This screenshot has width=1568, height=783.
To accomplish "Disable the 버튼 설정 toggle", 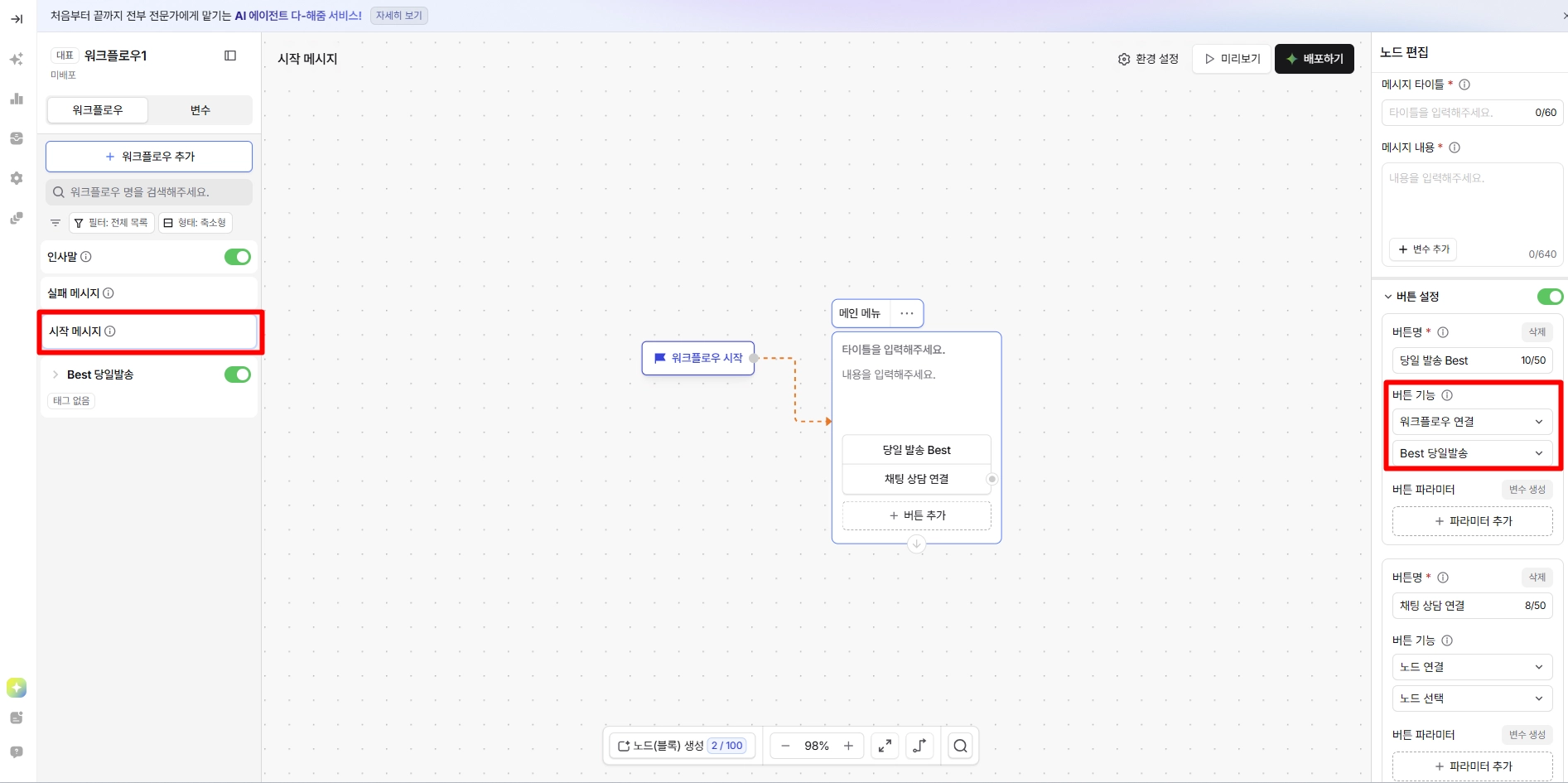I will coord(1550,297).
